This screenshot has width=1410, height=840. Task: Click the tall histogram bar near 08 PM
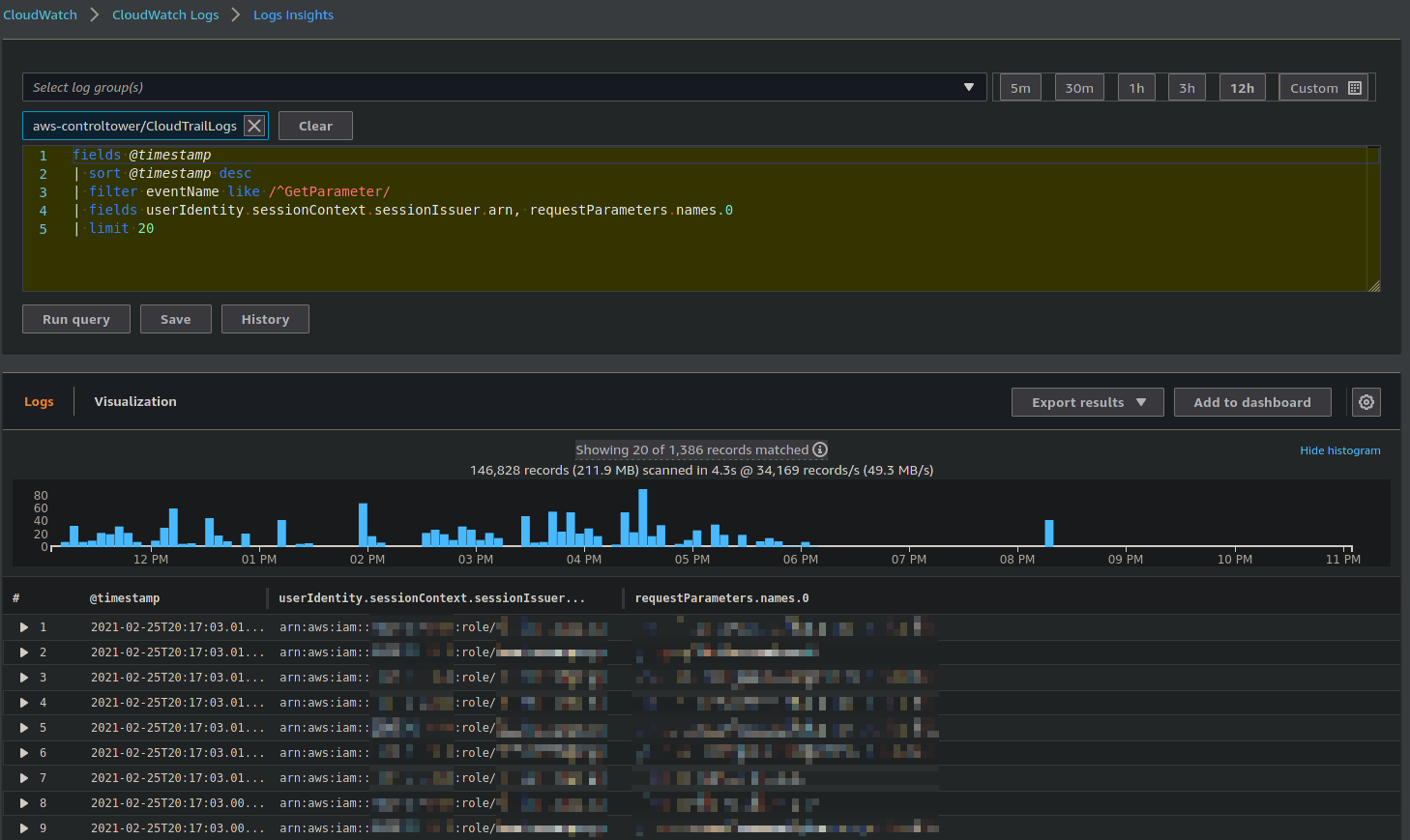point(1049,533)
